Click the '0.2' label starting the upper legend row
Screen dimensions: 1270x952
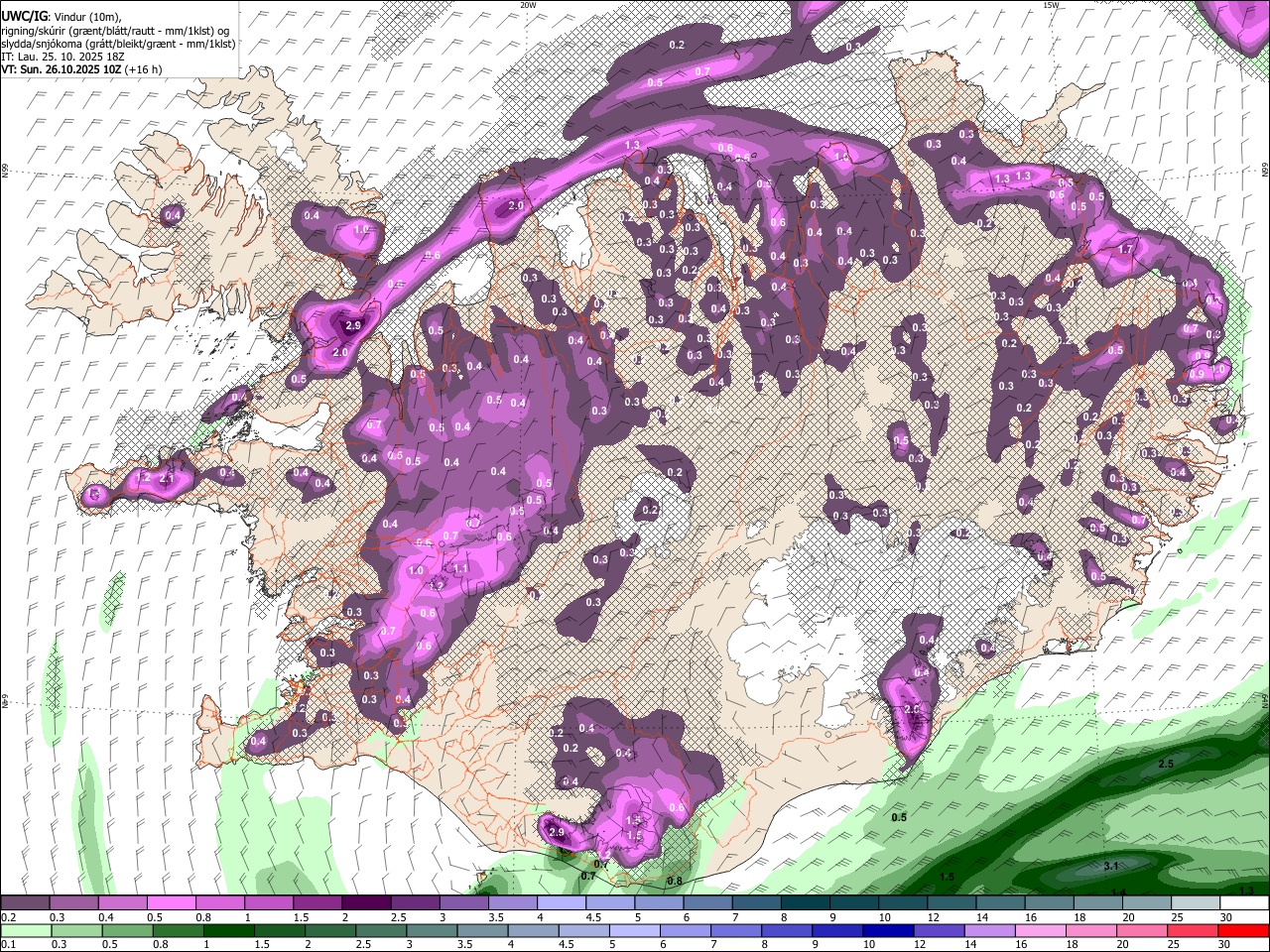pyautogui.click(x=8, y=917)
